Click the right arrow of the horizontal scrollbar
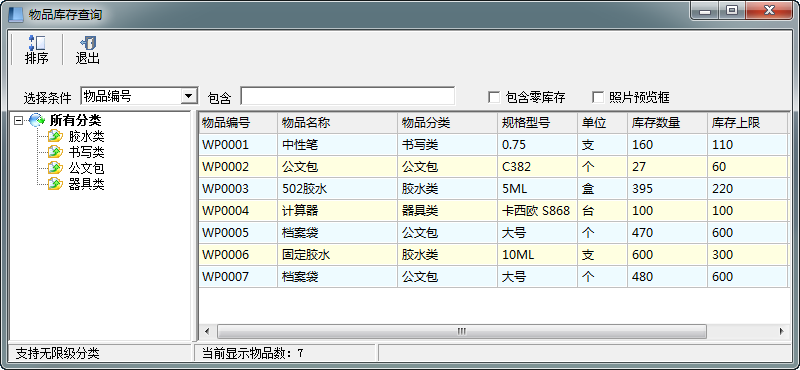800x370 pixels. click(x=782, y=331)
